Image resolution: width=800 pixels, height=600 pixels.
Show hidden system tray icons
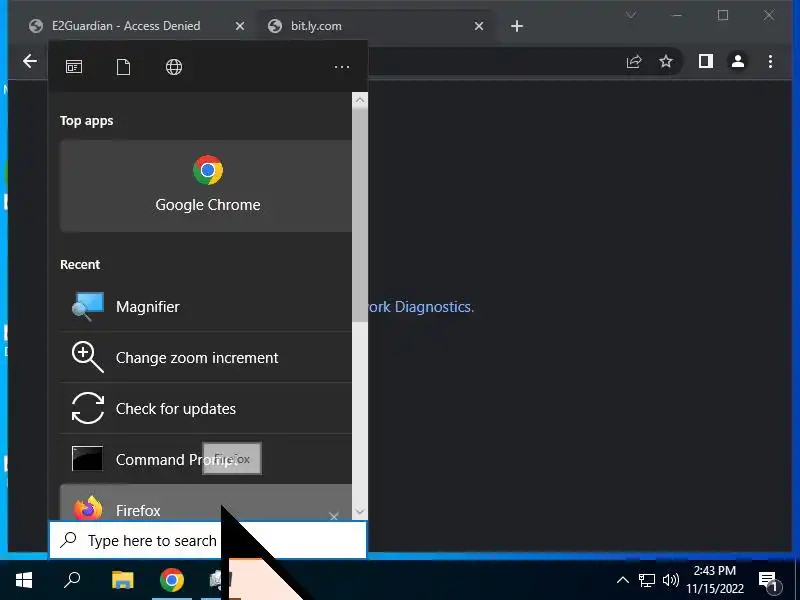[622, 580]
